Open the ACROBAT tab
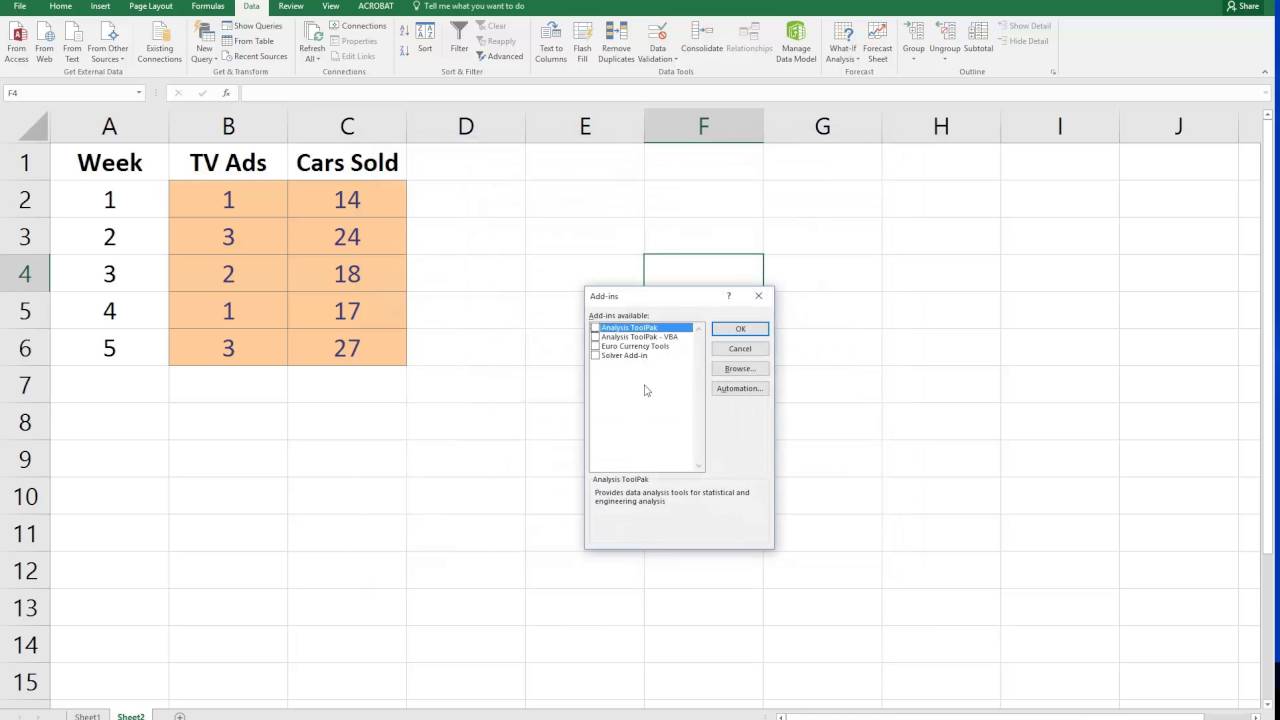This screenshot has width=1280, height=720. (x=376, y=6)
